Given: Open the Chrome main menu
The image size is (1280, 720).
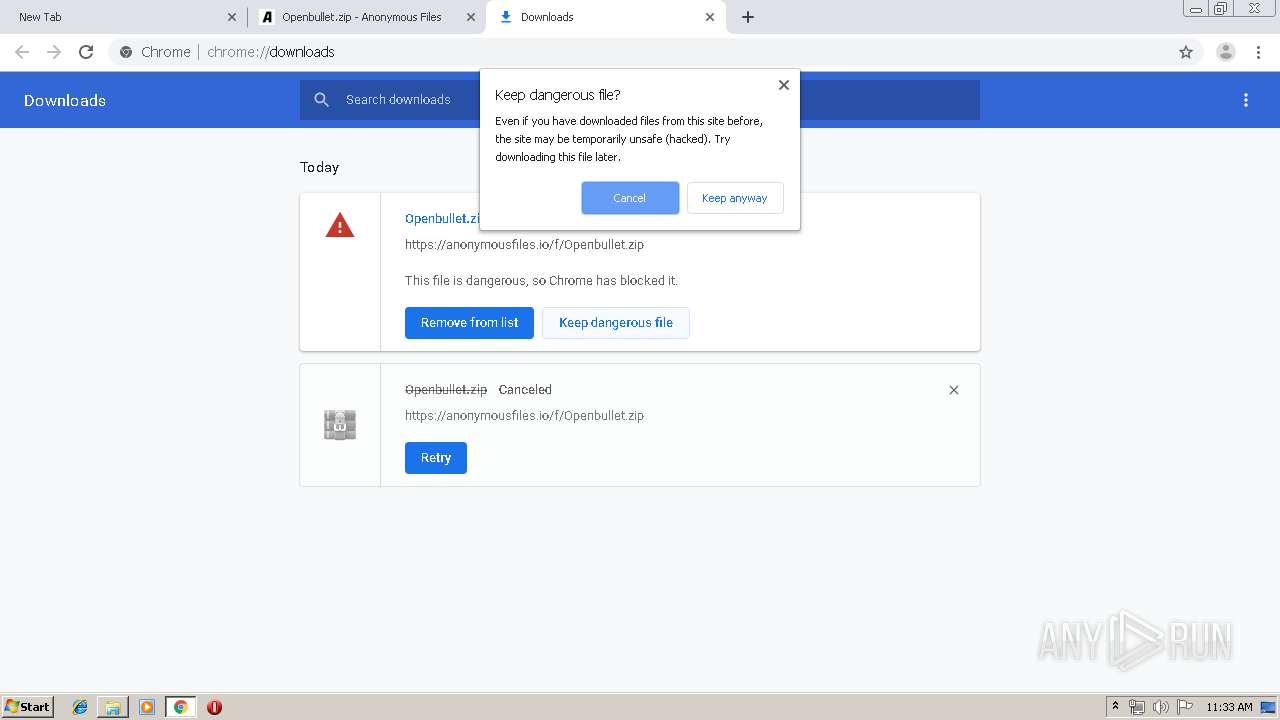Looking at the screenshot, I should (1259, 52).
